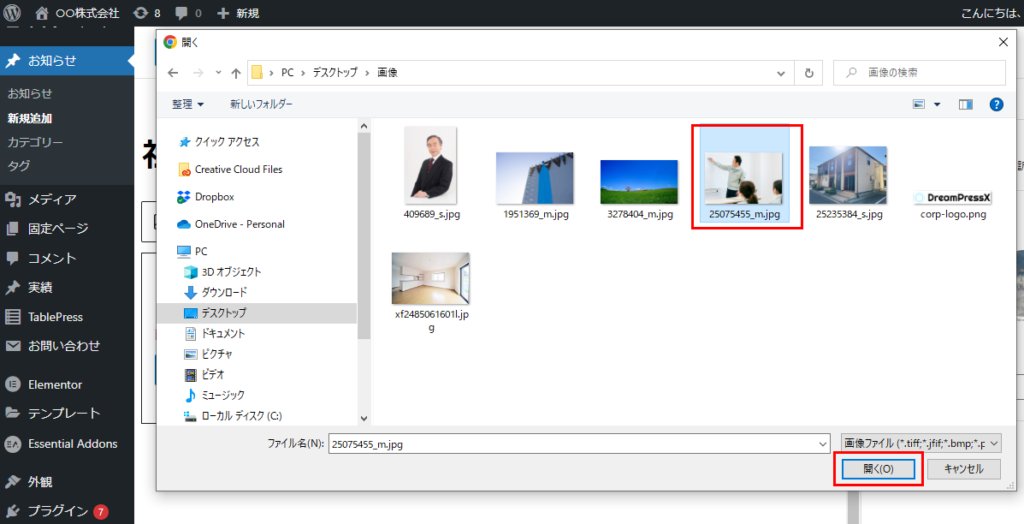The width and height of the screenshot is (1024, 524).
Task: Toggle the preview pane icon
Action: coord(965,104)
